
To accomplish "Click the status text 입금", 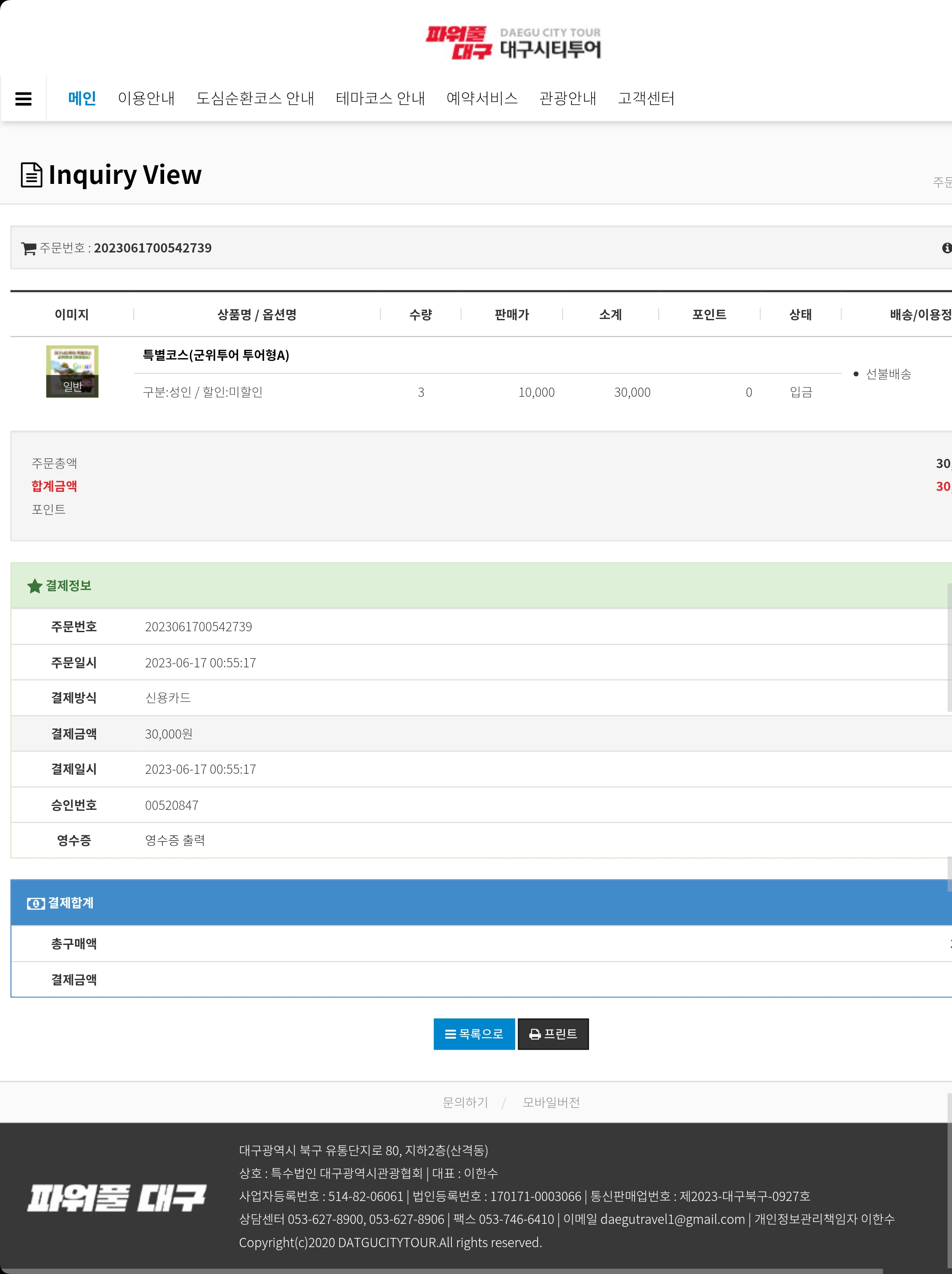I will (x=801, y=392).
